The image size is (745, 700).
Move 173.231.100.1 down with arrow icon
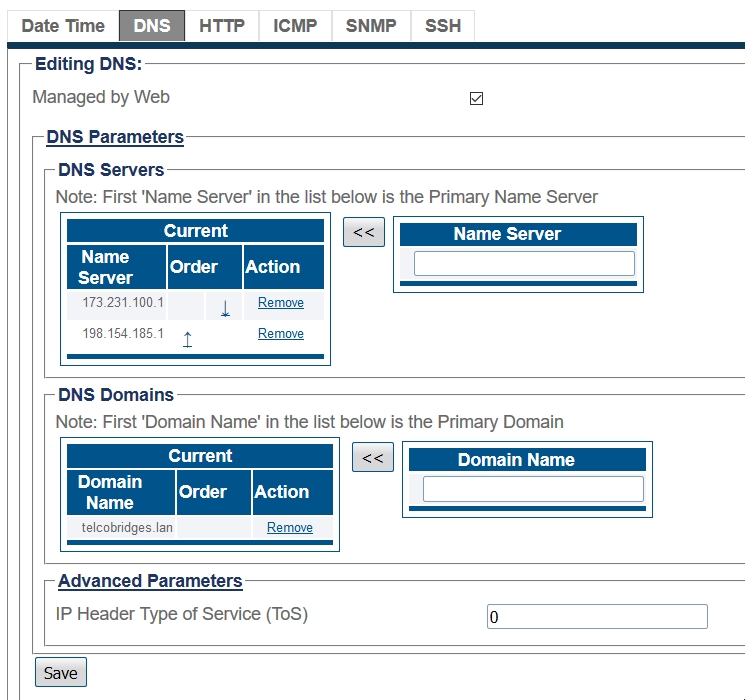click(225, 307)
